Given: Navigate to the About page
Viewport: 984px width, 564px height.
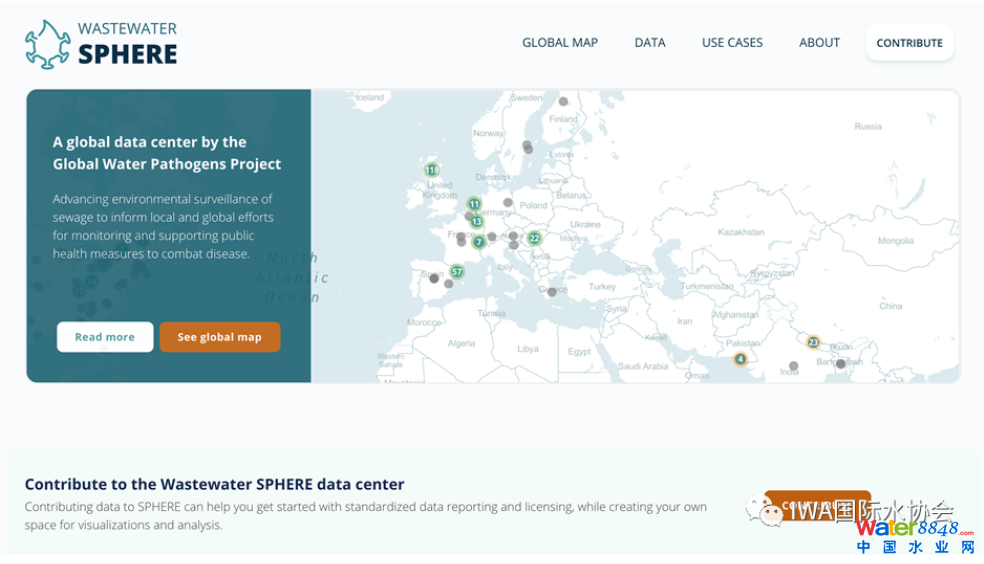Looking at the screenshot, I should [x=819, y=43].
